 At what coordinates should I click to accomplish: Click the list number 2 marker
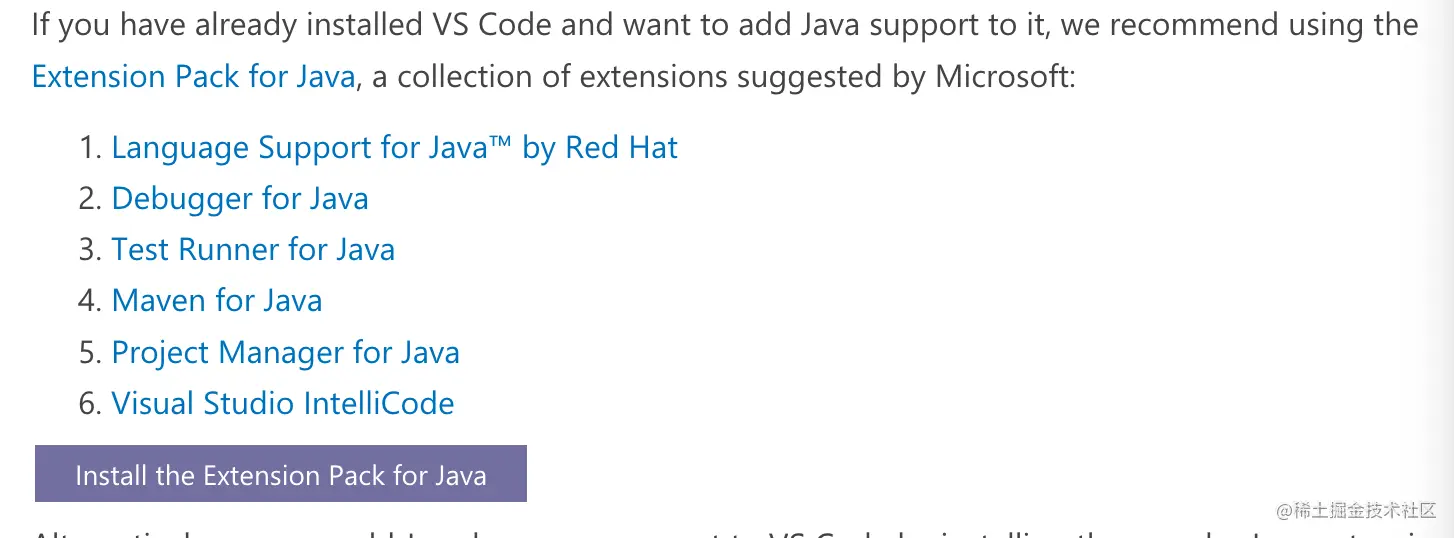[91, 199]
